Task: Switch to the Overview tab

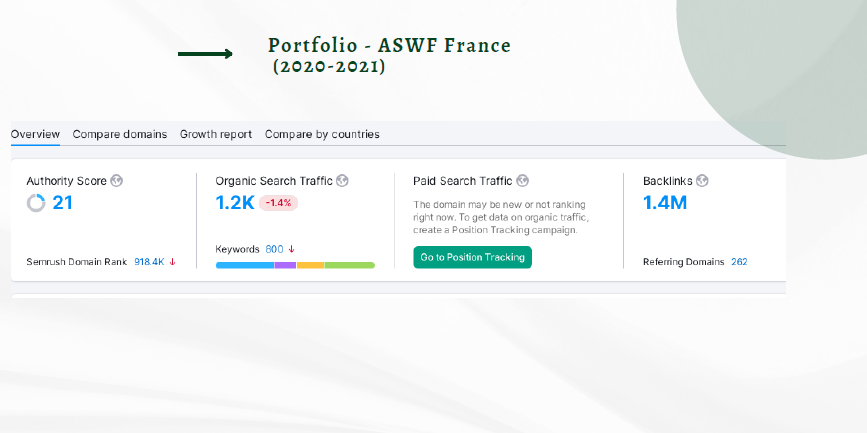Action: 35,134
